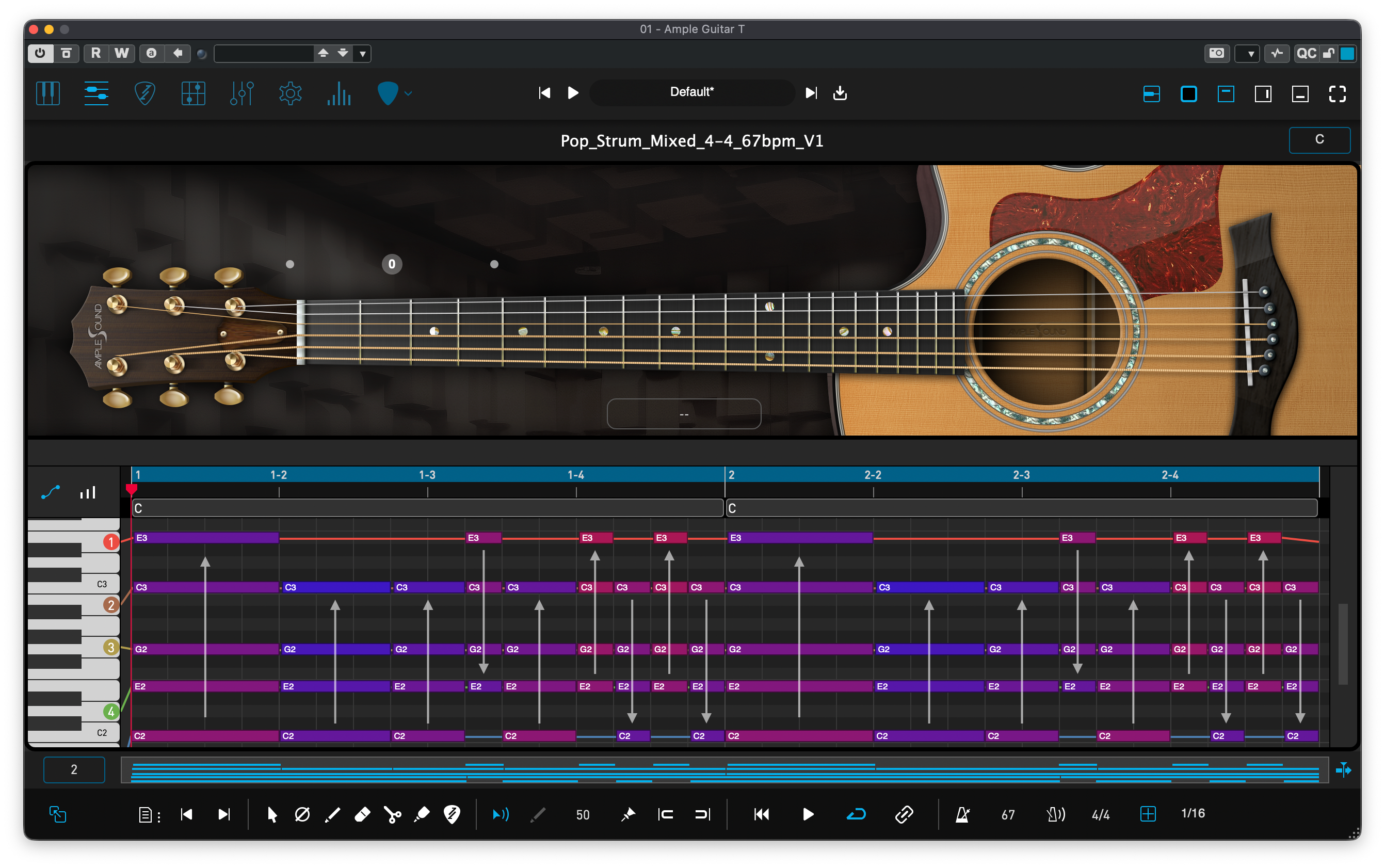Screen dimensions: 1385x868
Task: Toggle the loop playback button
Action: (856, 814)
